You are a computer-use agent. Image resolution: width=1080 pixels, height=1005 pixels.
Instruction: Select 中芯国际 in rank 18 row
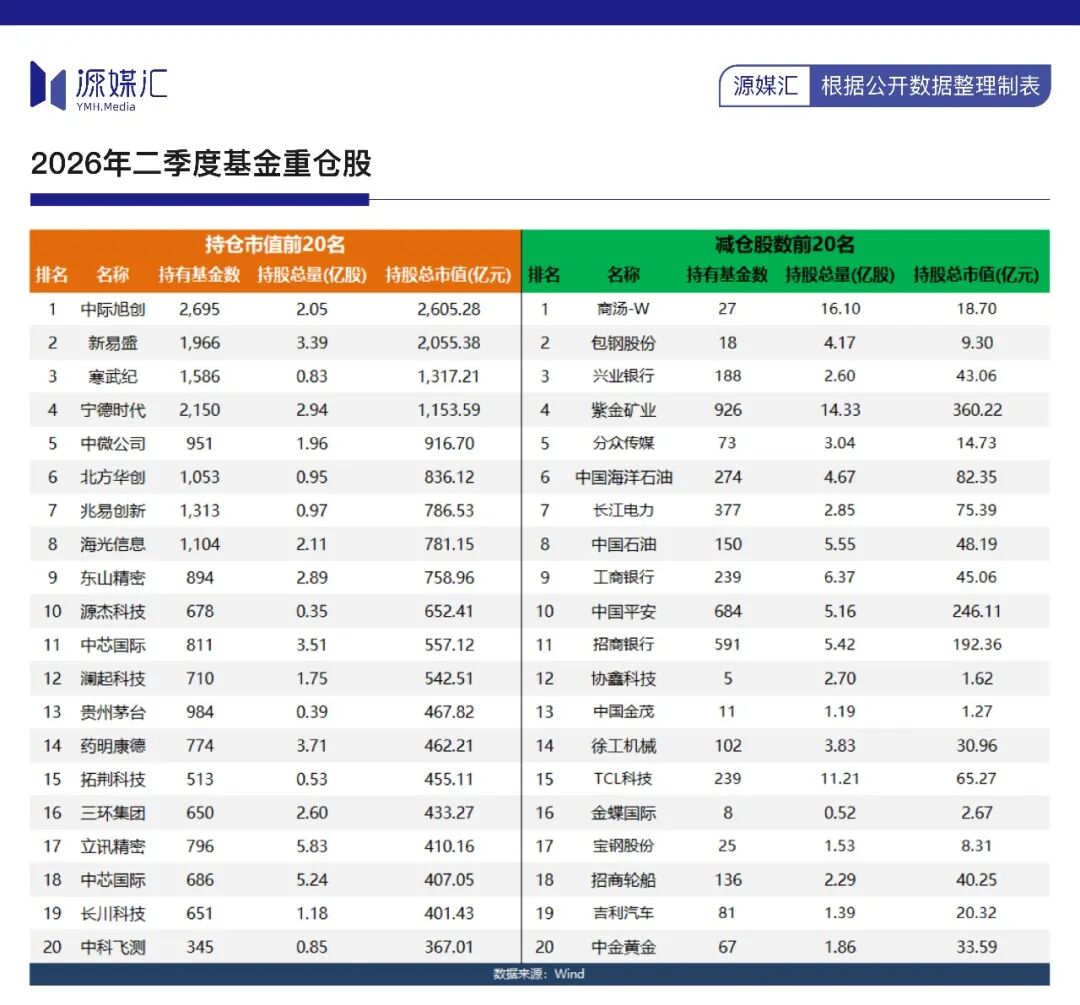[x=113, y=880]
